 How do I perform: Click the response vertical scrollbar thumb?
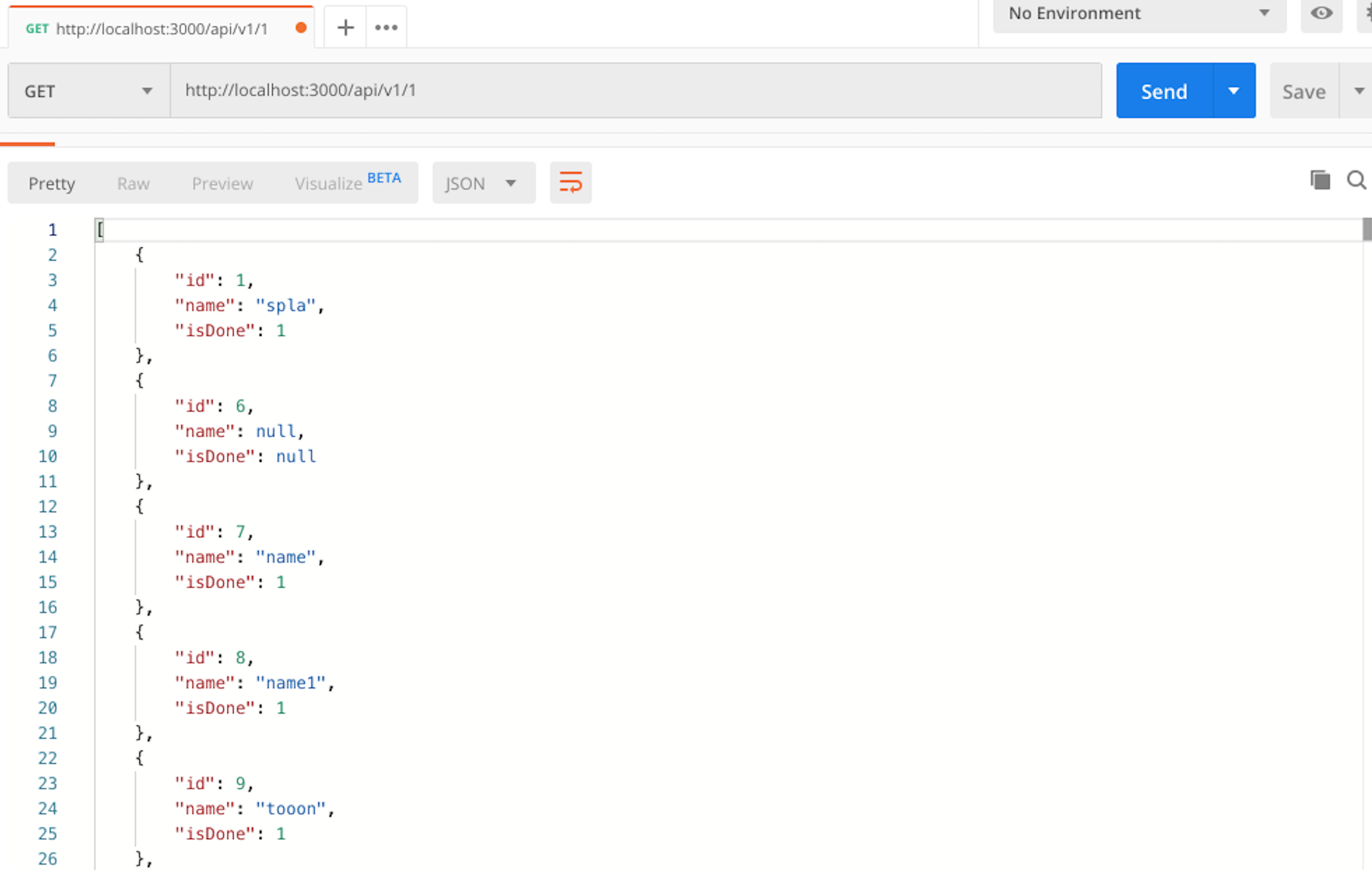coord(1367,230)
